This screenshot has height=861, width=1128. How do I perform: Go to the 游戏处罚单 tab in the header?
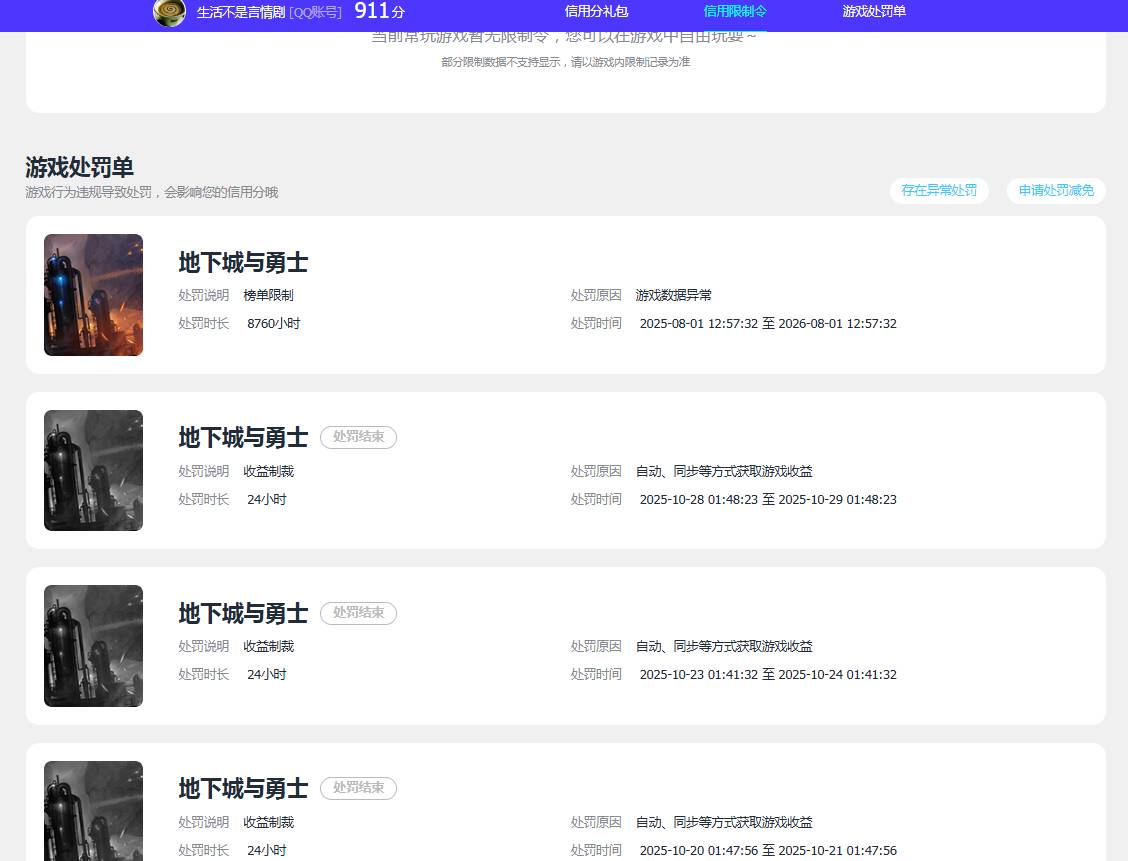[x=874, y=12]
